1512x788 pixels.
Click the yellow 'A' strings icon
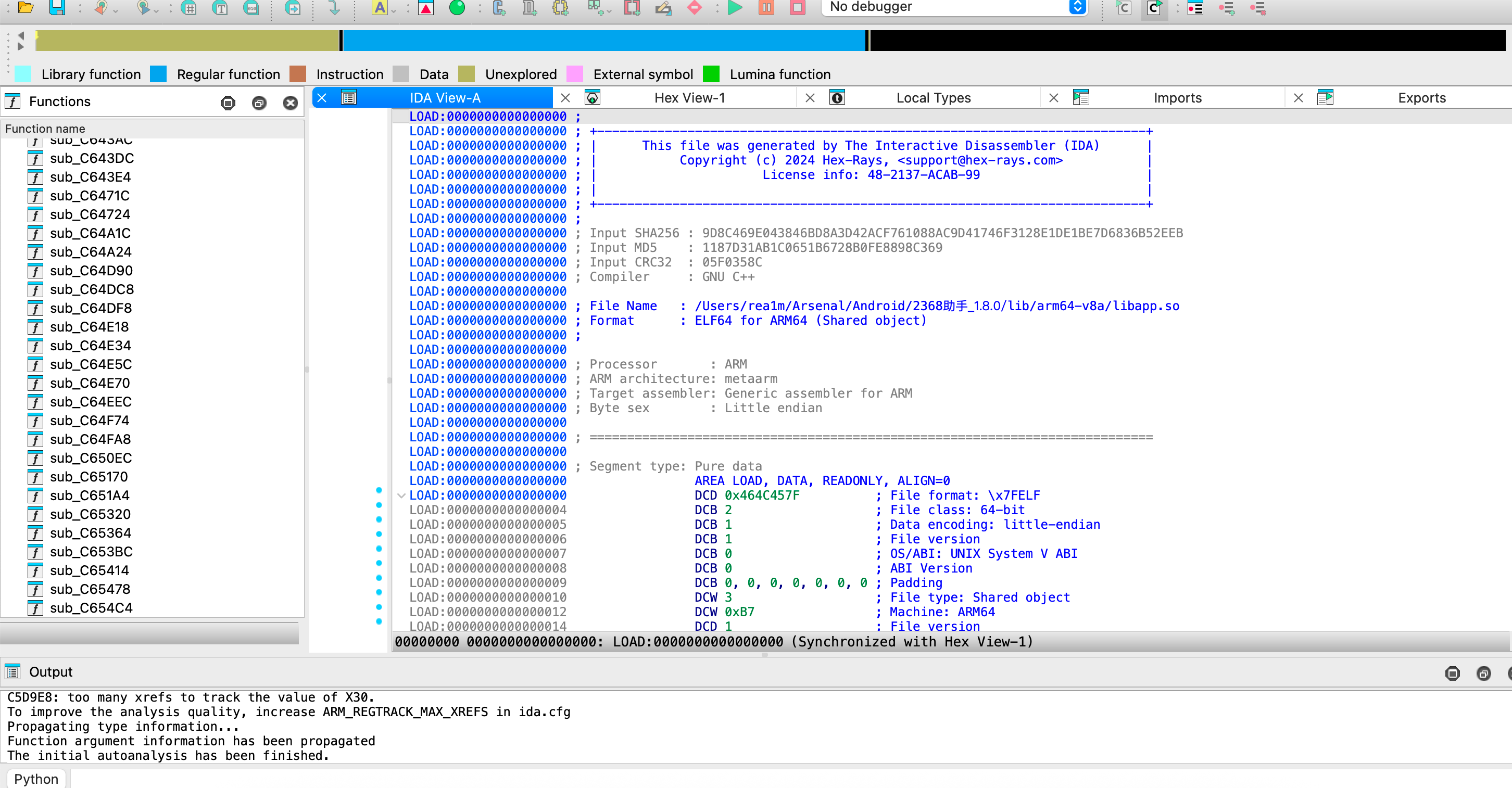[380, 8]
